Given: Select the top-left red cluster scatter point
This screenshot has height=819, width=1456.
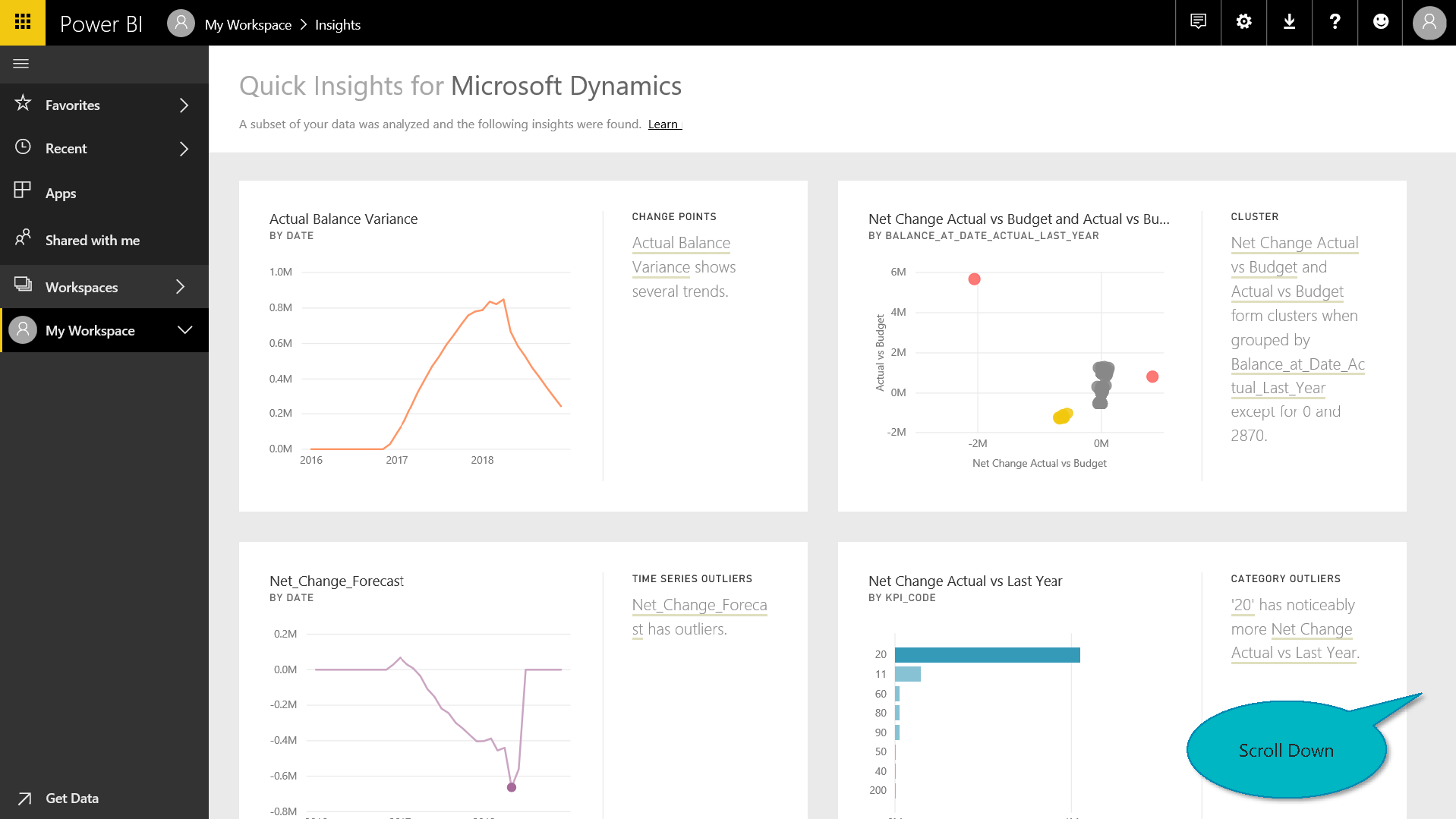Looking at the screenshot, I should pyautogui.click(x=974, y=279).
